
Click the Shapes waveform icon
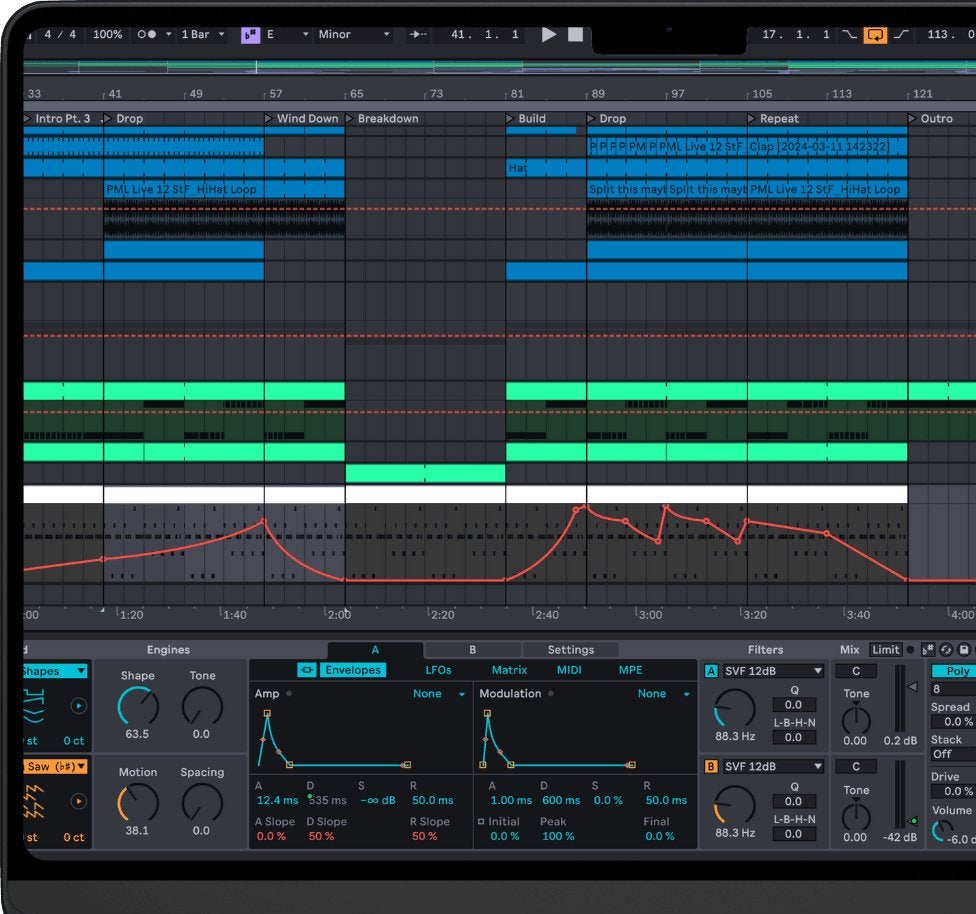(35, 706)
